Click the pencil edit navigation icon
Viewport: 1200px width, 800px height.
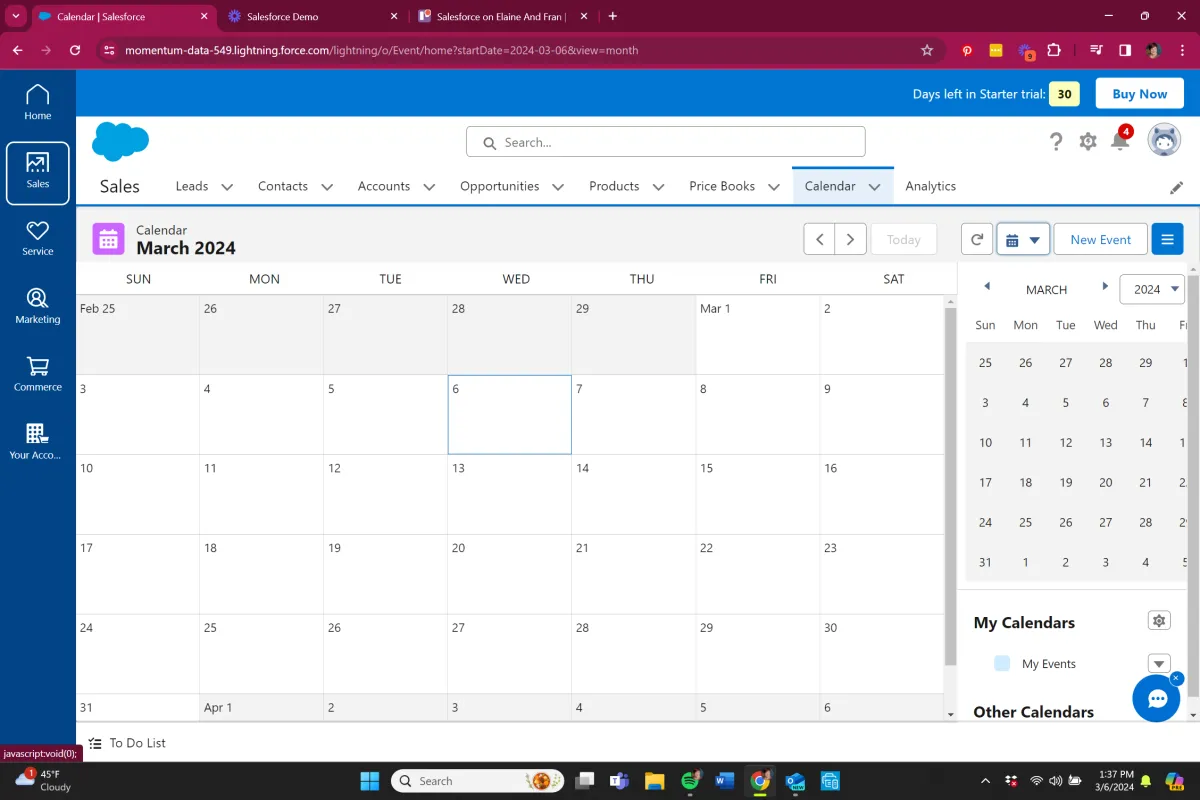tap(1177, 187)
